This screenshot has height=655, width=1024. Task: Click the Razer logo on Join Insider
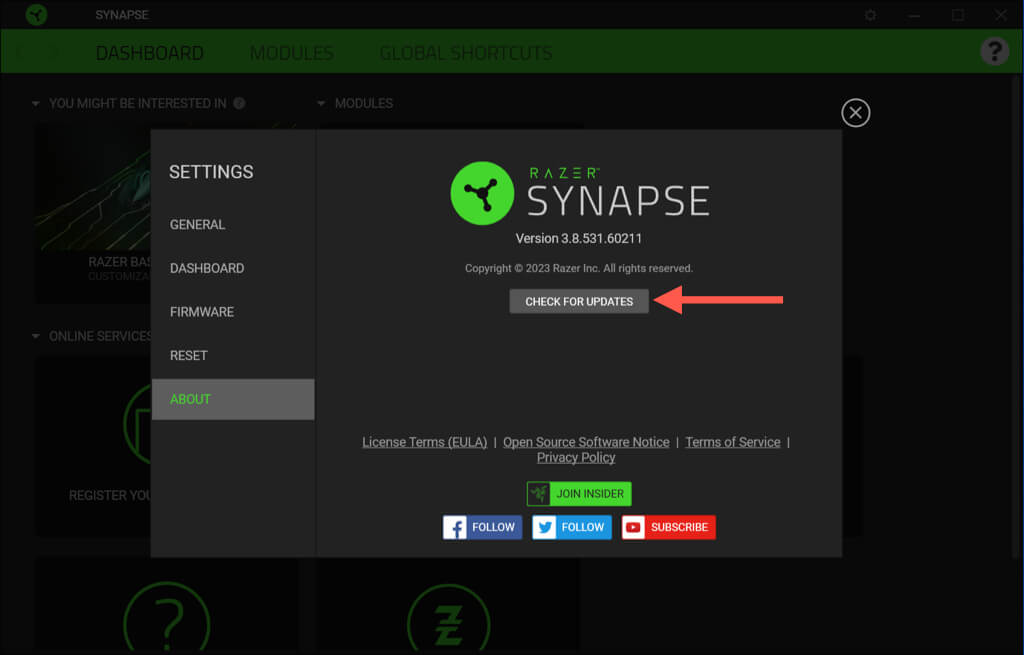(539, 494)
